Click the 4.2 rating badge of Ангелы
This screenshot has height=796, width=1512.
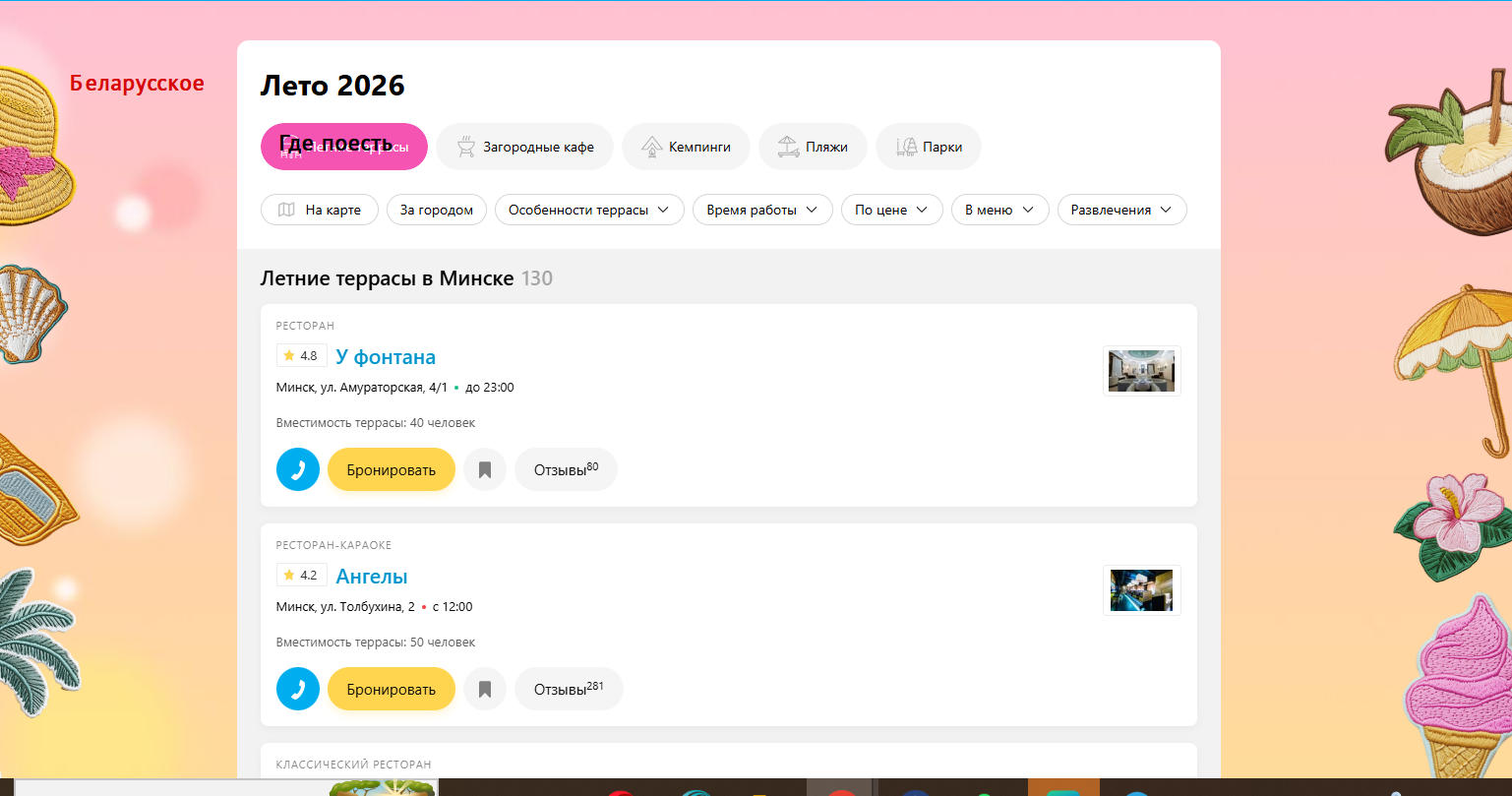301,575
